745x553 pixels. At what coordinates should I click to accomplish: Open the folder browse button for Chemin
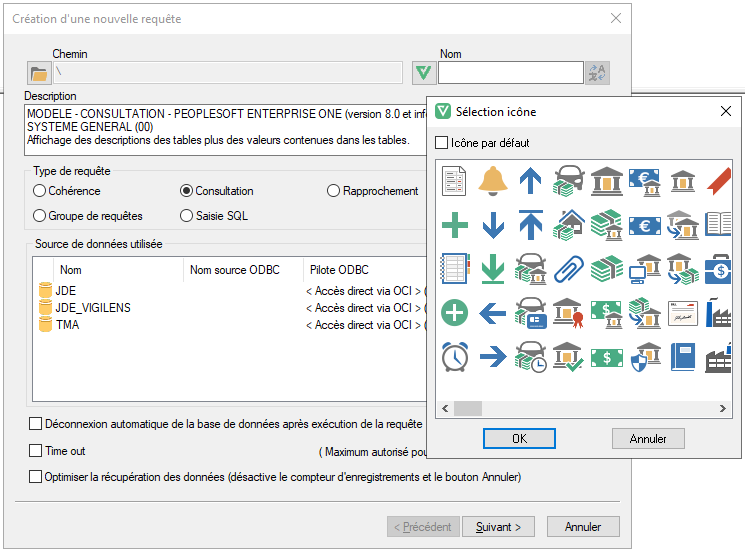(39, 73)
